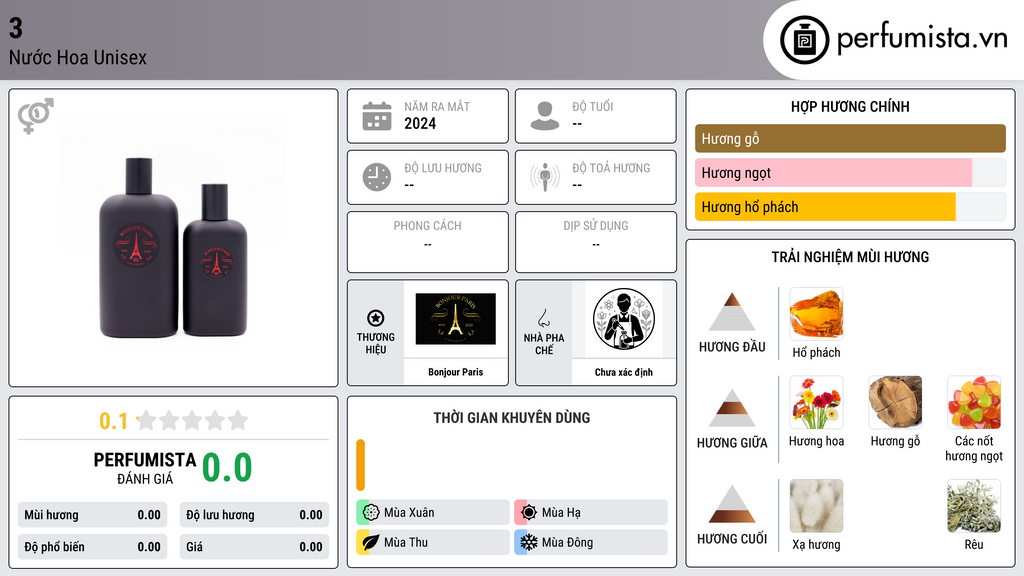
Task: Click the Hương gỗ accord bar
Action: (x=850, y=138)
